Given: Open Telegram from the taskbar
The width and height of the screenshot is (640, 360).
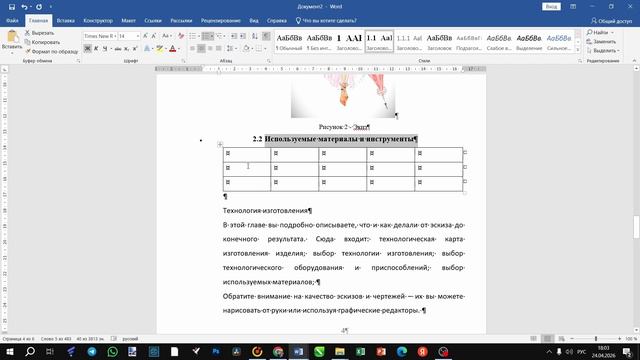Looking at the screenshot, I should tap(92, 351).
